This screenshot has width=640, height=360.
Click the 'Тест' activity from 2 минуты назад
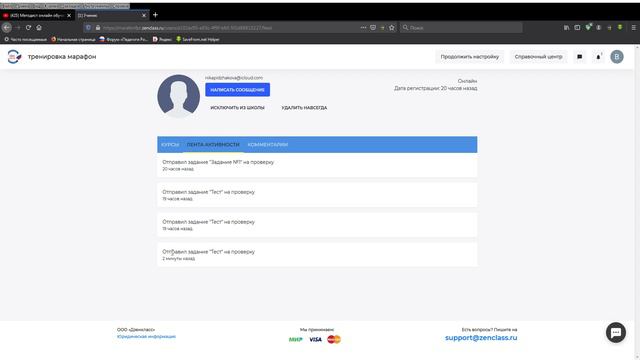(317, 255)
